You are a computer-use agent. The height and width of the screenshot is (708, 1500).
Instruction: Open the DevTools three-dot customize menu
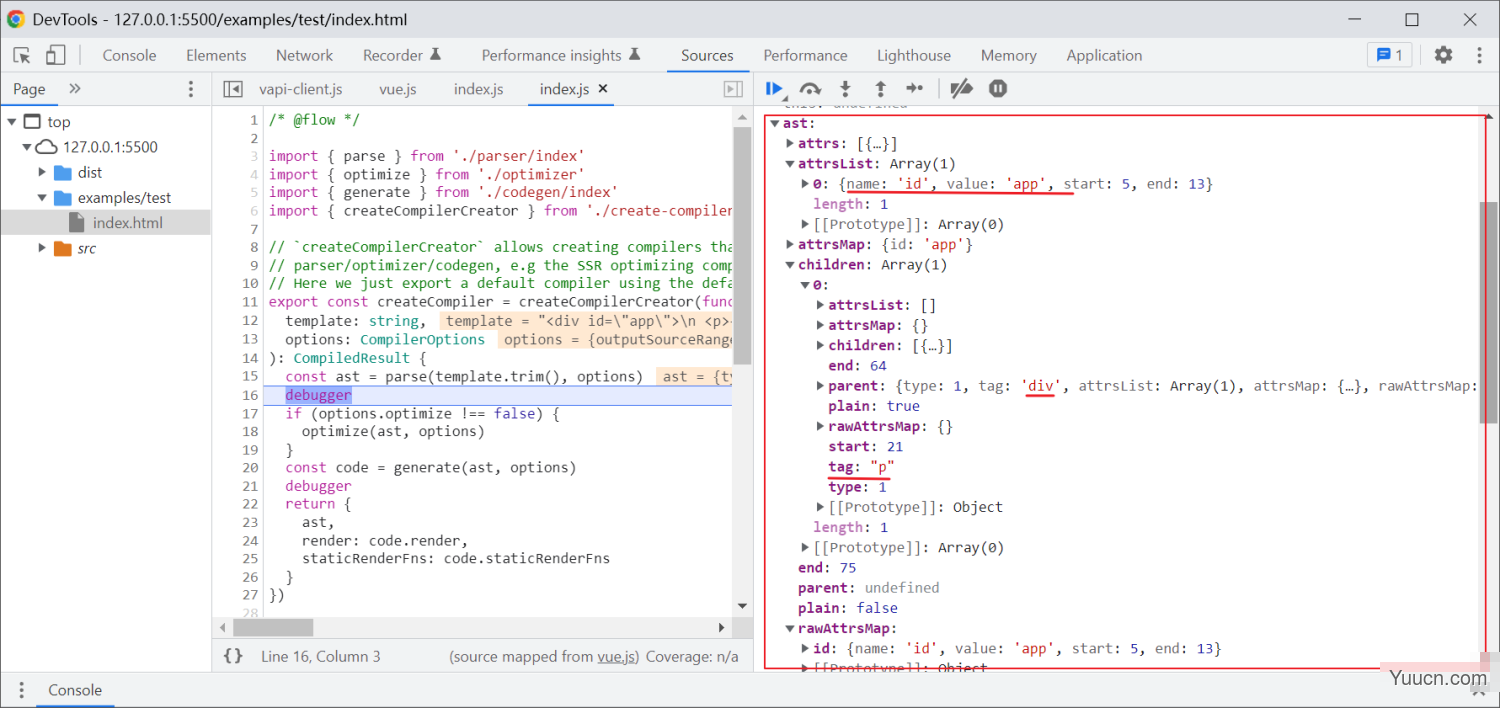[x=1479, y=55]
